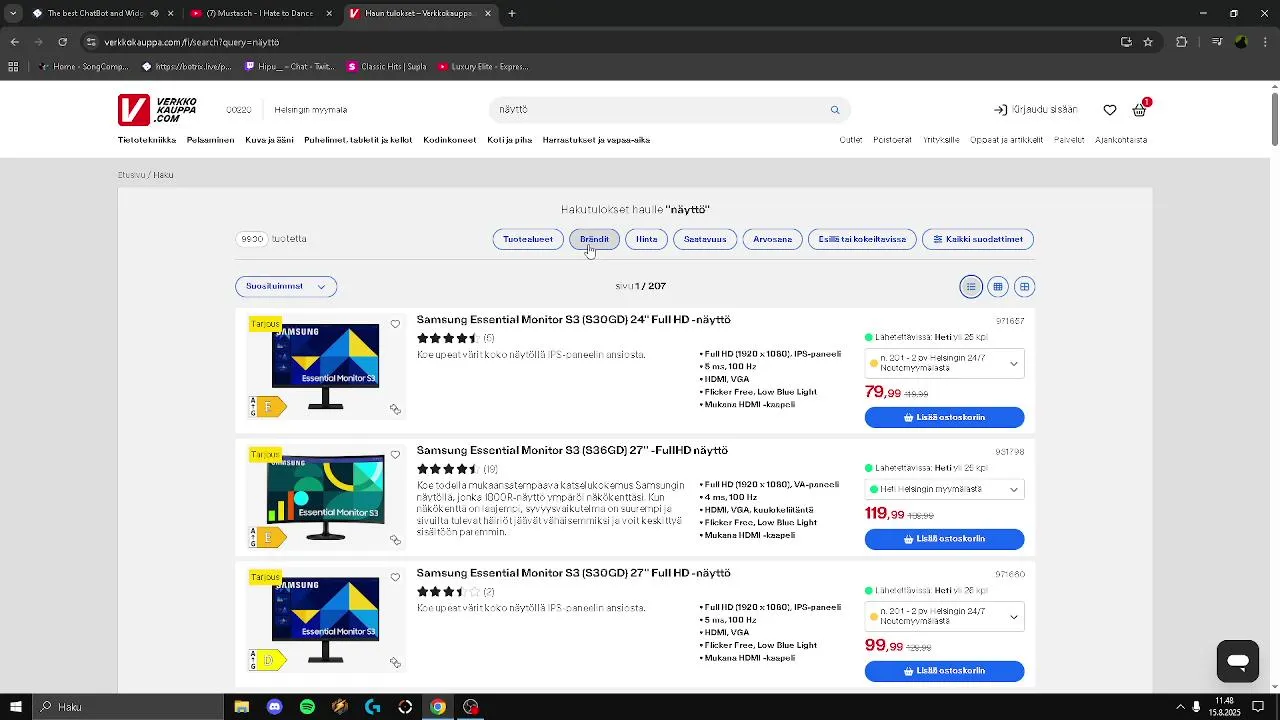Click the search magnifier icon

coord(835,110)
